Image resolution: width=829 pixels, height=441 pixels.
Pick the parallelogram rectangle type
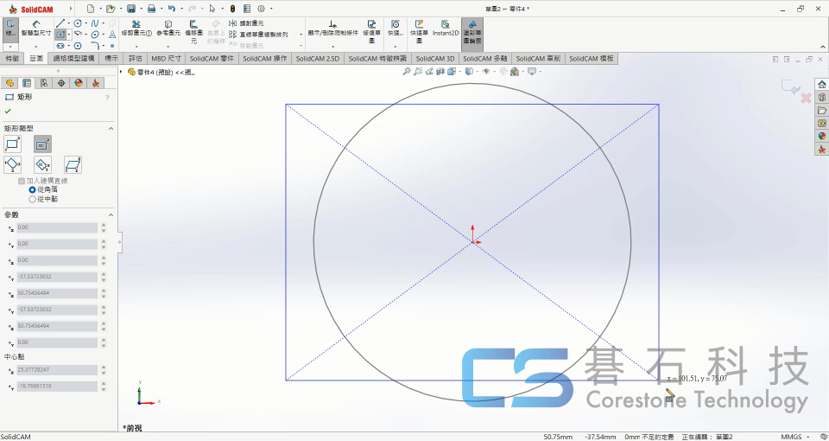73,165
